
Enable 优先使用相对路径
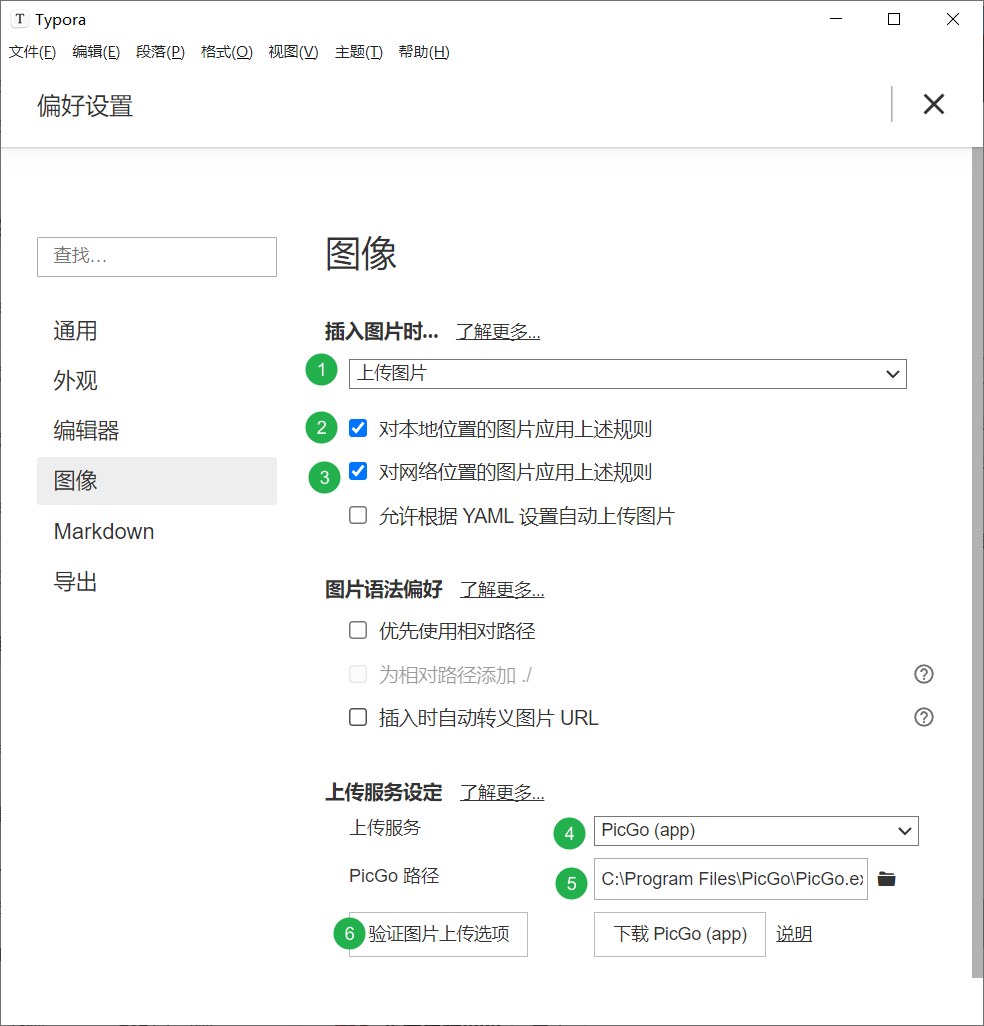click(x=357, y=630)
